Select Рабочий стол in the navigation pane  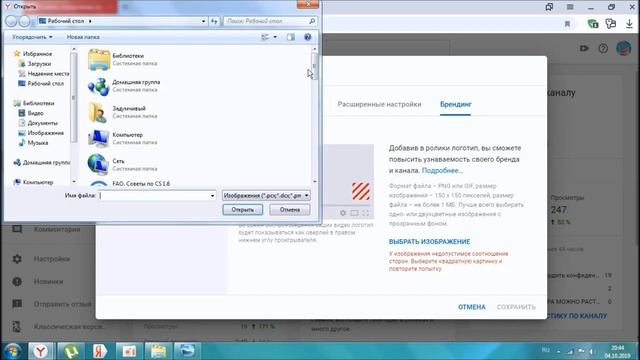pos(41,83)
